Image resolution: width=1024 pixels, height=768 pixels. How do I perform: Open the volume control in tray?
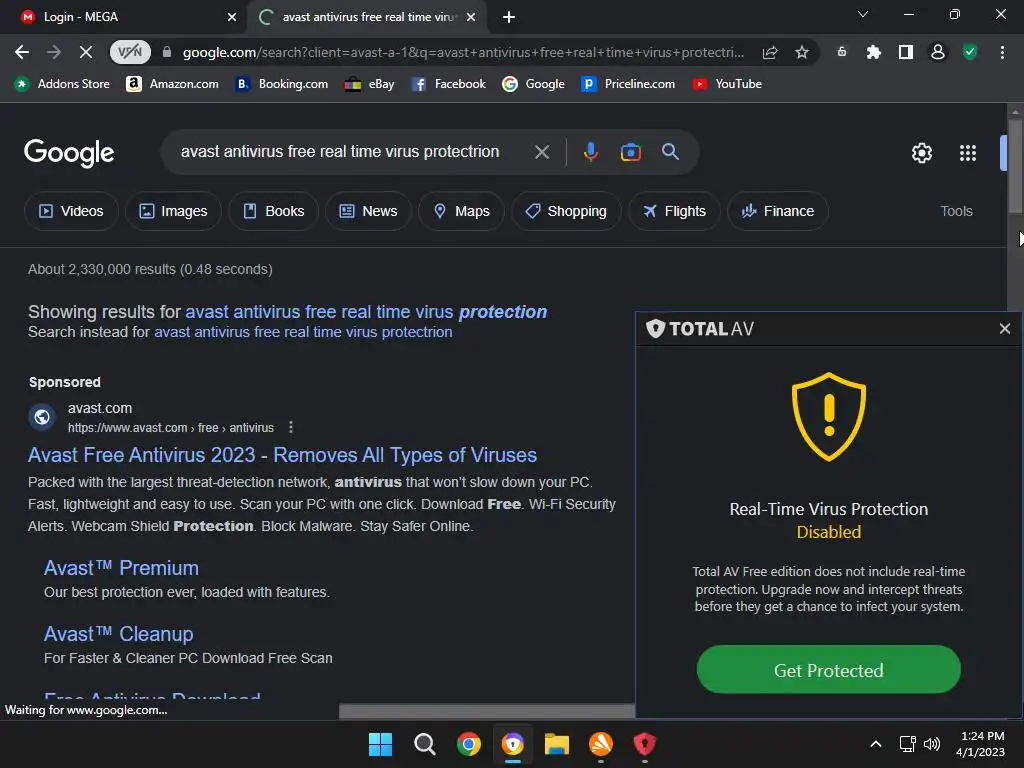click(932, 744)
